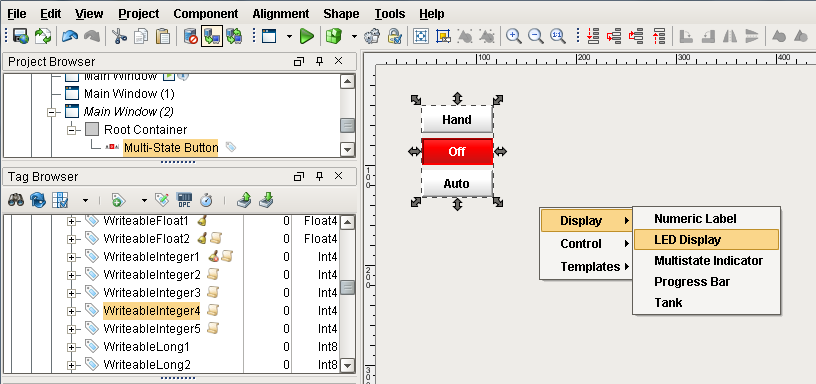Select the WriteableInteger2 tag
This screenshot has height=384, width=816.
[151, 275]
